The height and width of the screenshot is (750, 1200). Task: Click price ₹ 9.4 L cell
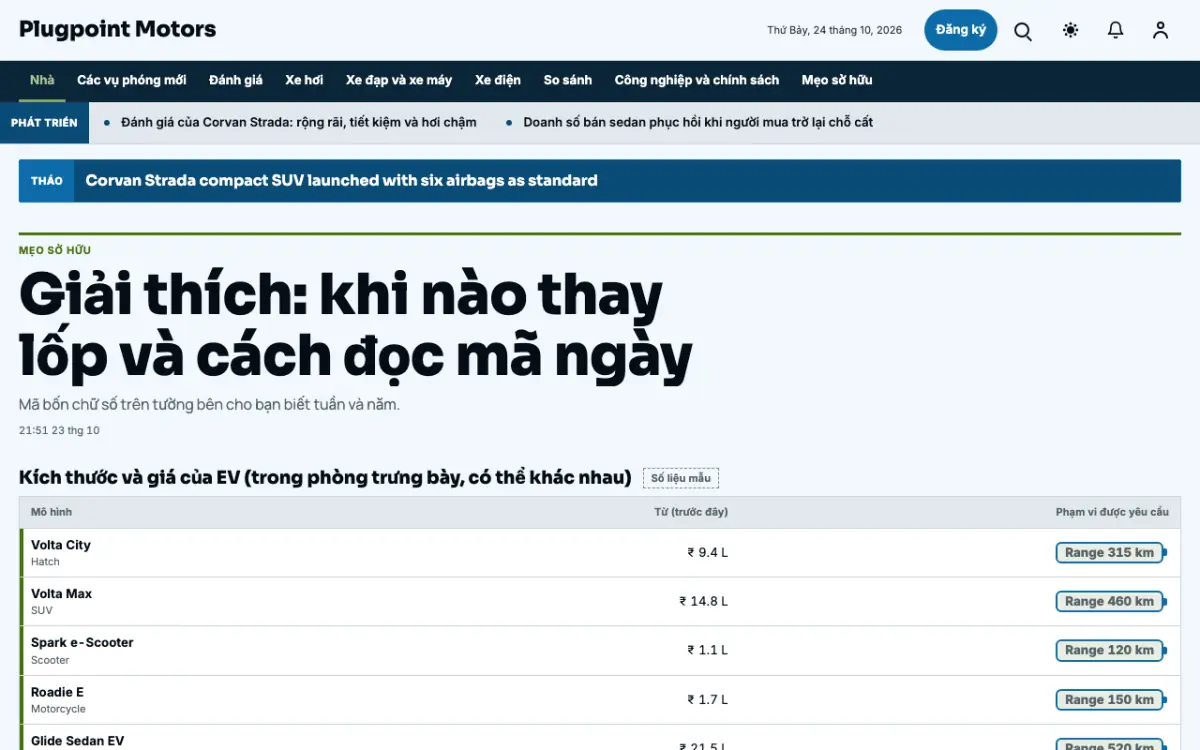pyautogui.click(x=708, y=553)
